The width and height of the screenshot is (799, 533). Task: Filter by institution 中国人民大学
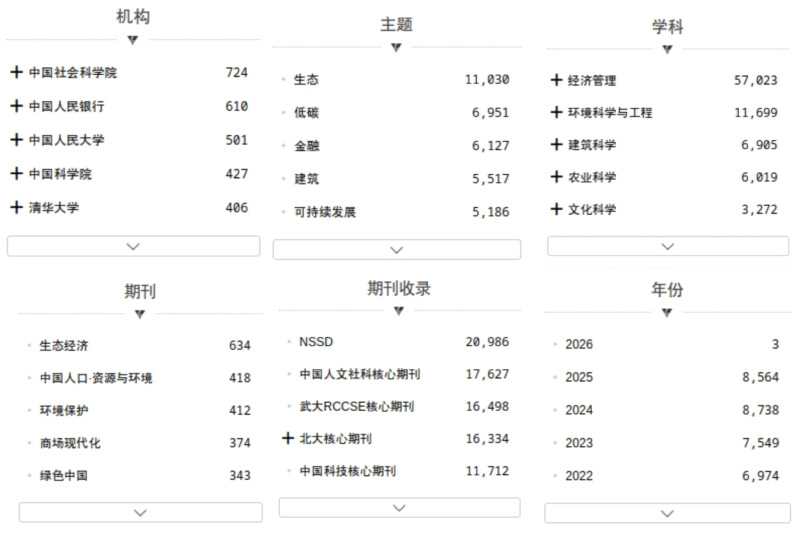point(66,140)
